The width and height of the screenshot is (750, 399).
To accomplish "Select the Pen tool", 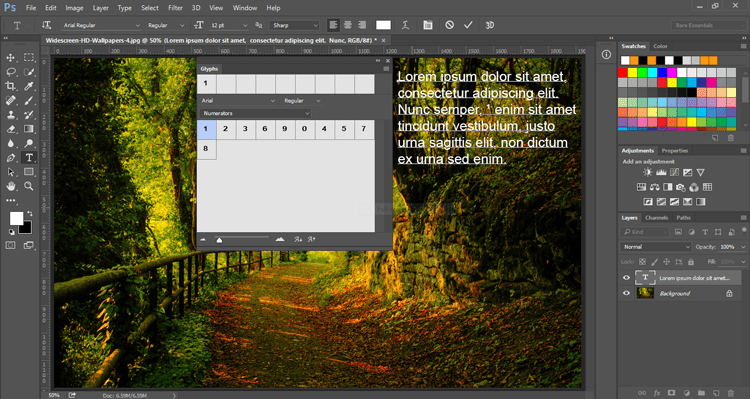I will (x=10, y=158).
